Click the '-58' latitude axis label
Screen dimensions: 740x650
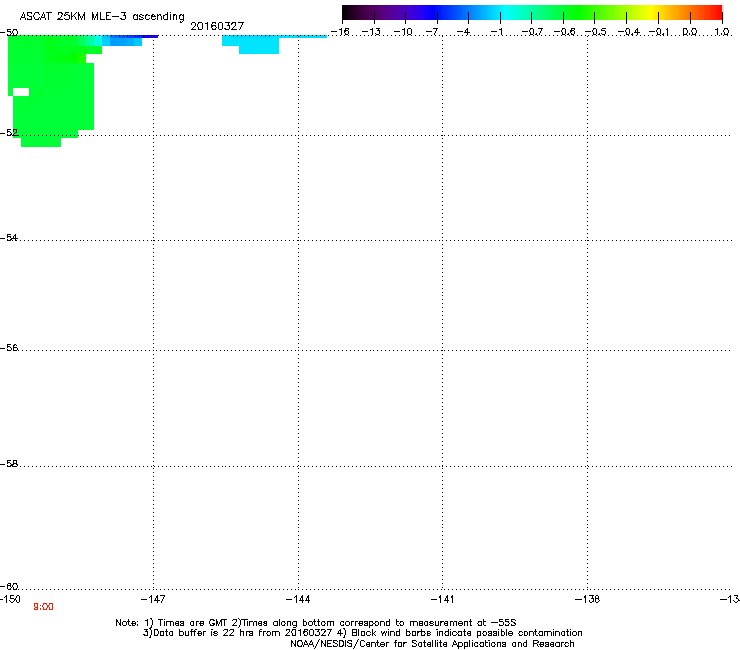(x=9, y=464)
